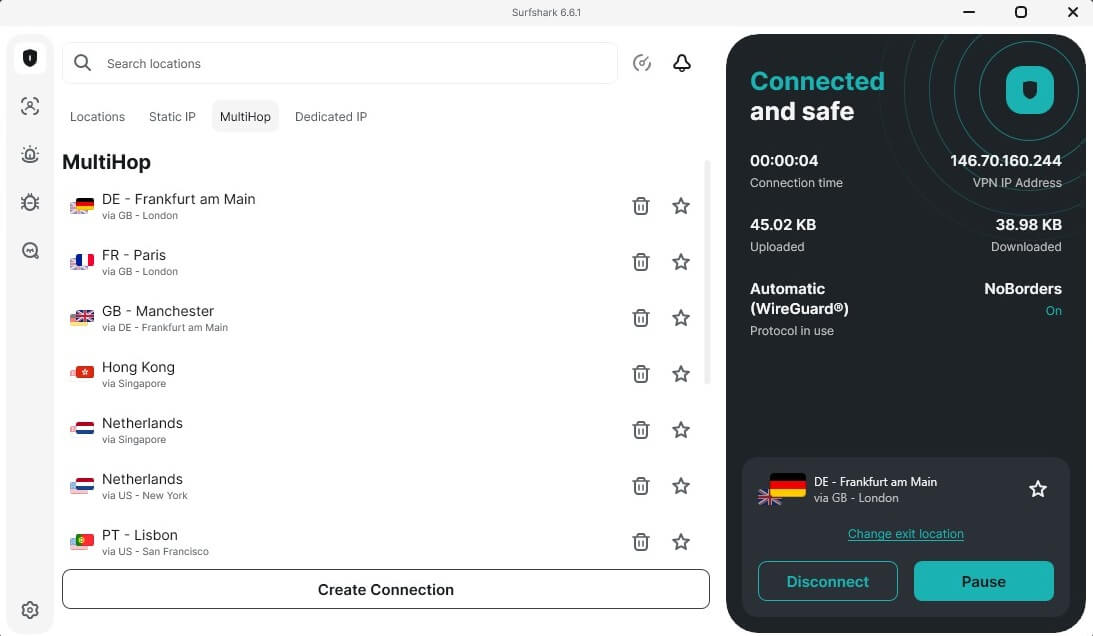The height and width of the screenshot is (636, 1093).
Task: Open the Dedicated IP tab
Action: [330, 116]
